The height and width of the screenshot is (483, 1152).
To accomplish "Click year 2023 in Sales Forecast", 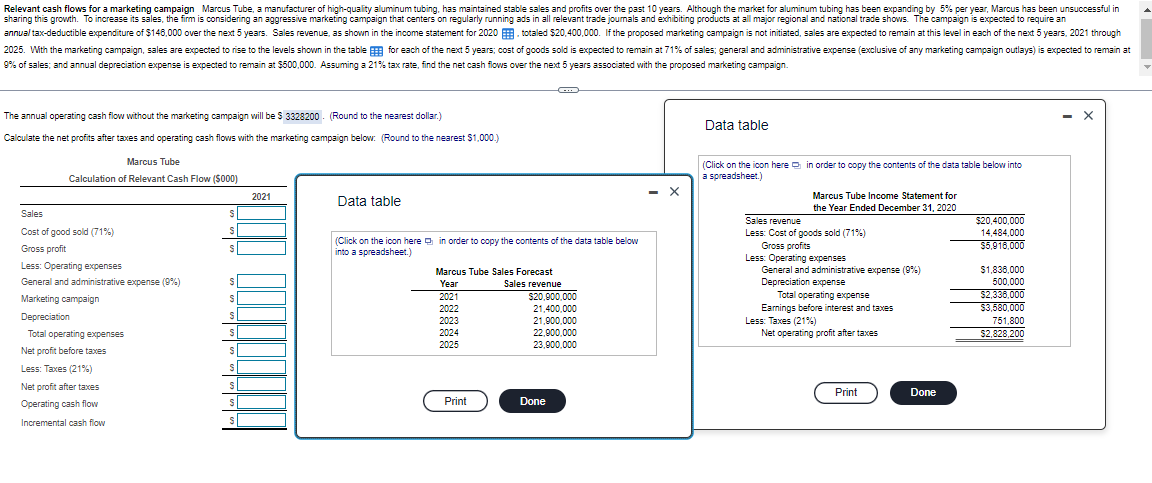I will point(448,321).
